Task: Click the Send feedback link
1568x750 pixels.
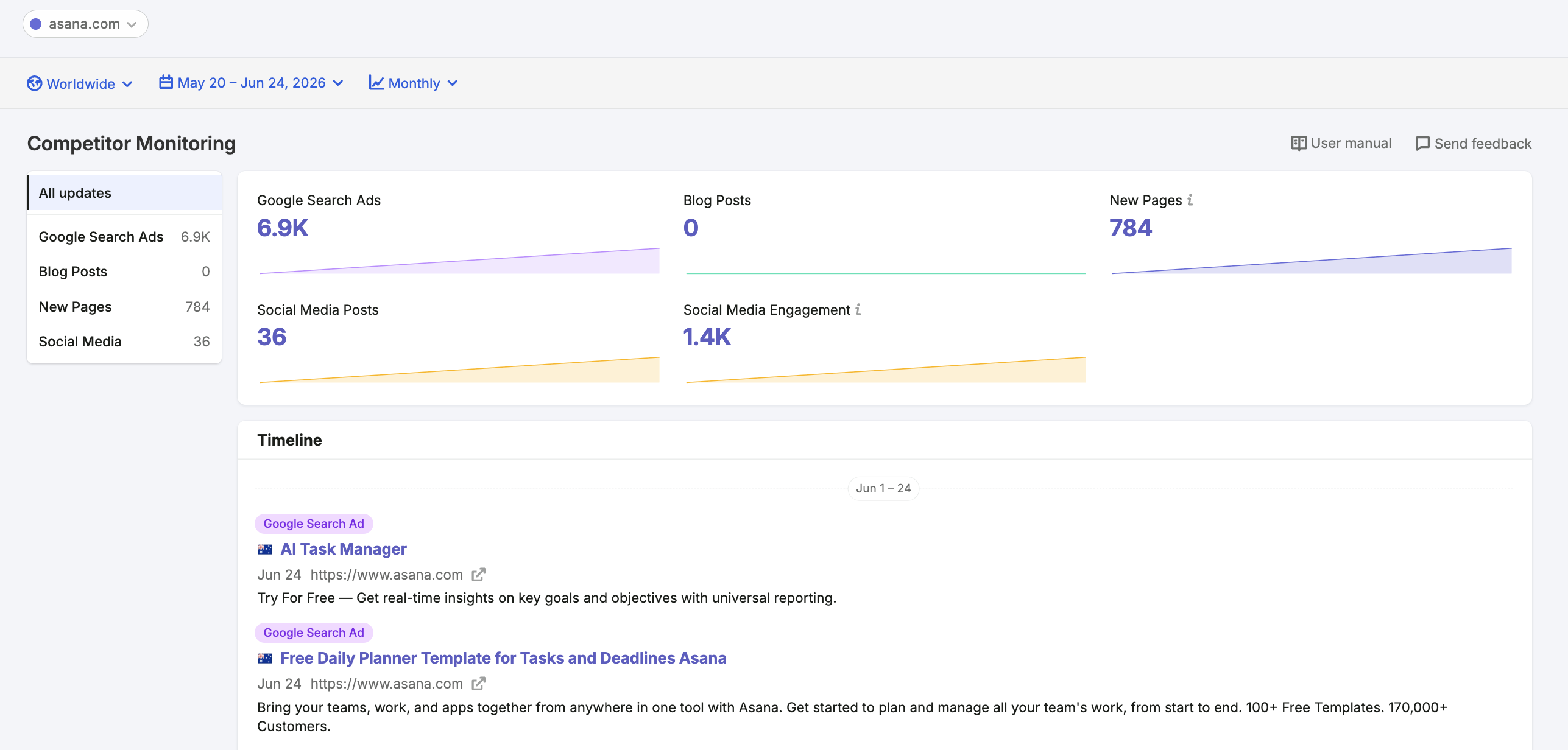Action: click(x=1474, y=144)
